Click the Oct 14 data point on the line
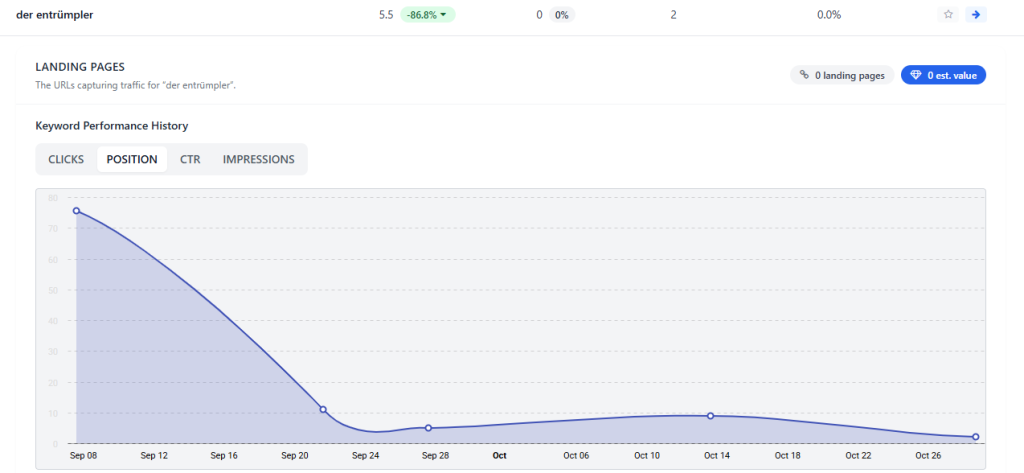Screen dimensions: 1024x473 click(710, 416)
